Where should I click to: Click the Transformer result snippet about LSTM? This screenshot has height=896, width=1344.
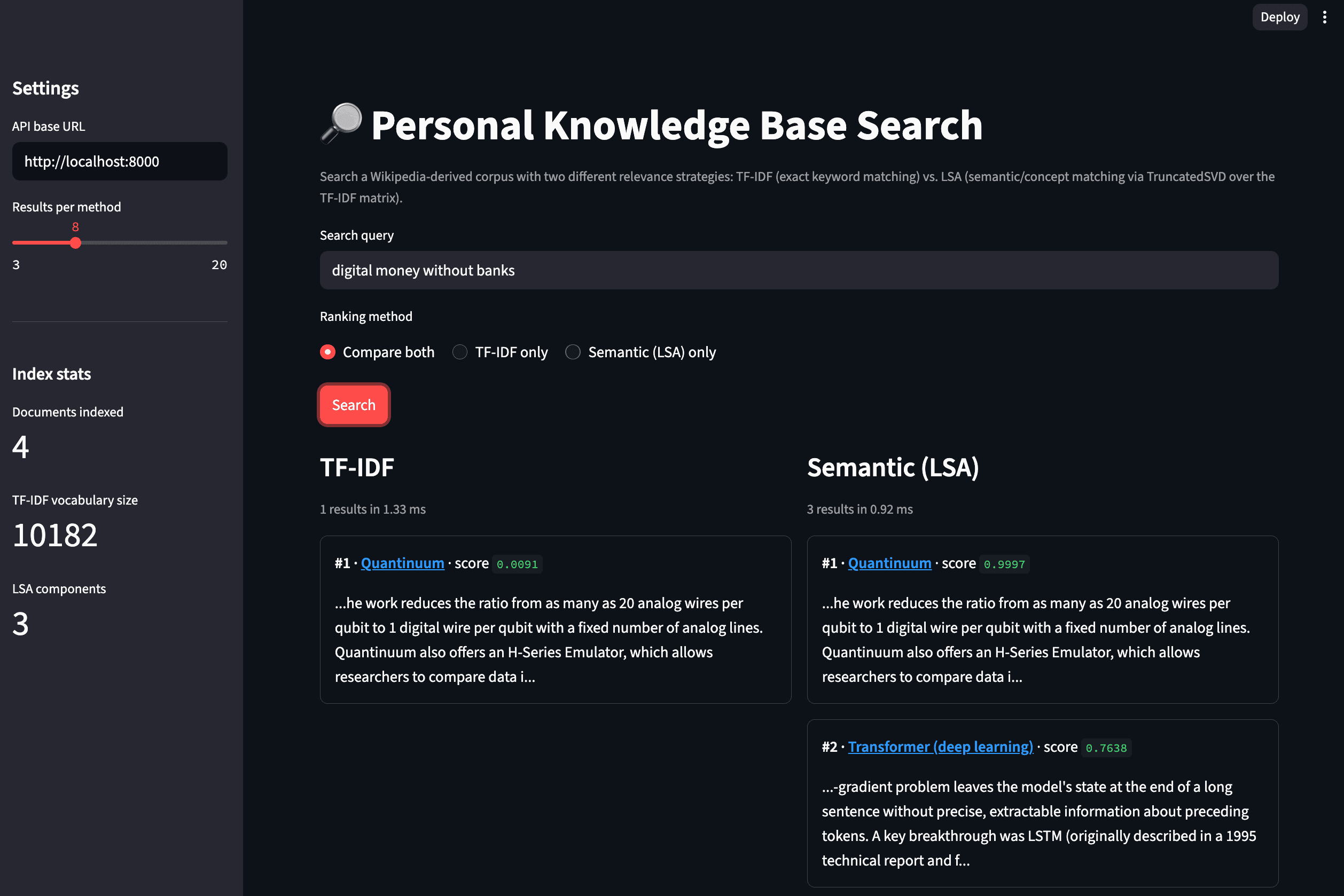(x=1039, y=823)
